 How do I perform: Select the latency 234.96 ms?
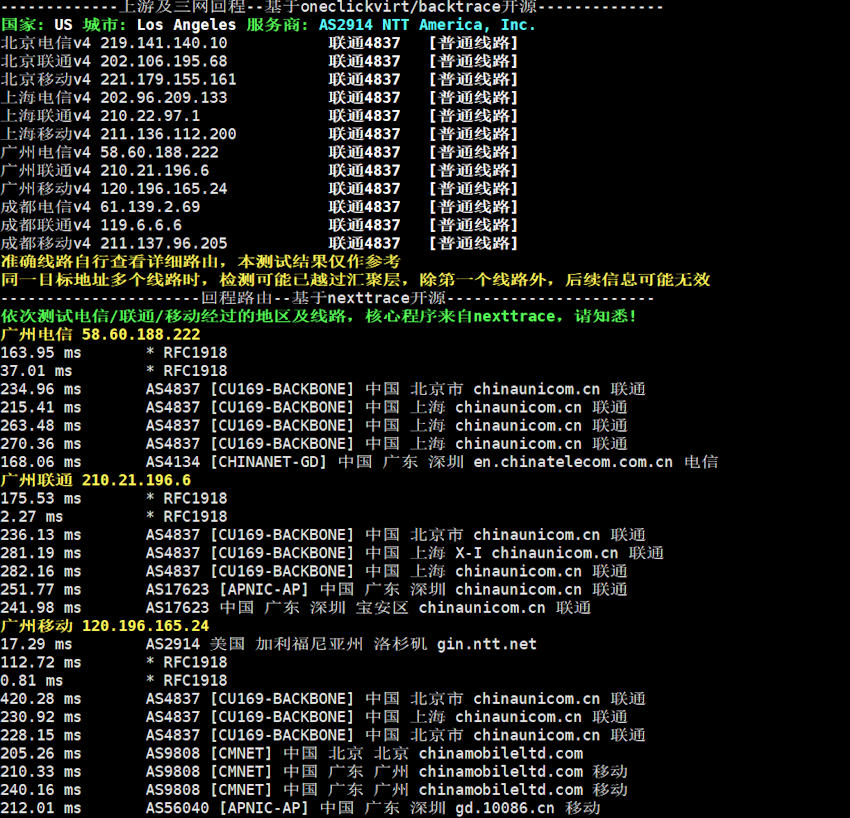(x=41, y=389)
